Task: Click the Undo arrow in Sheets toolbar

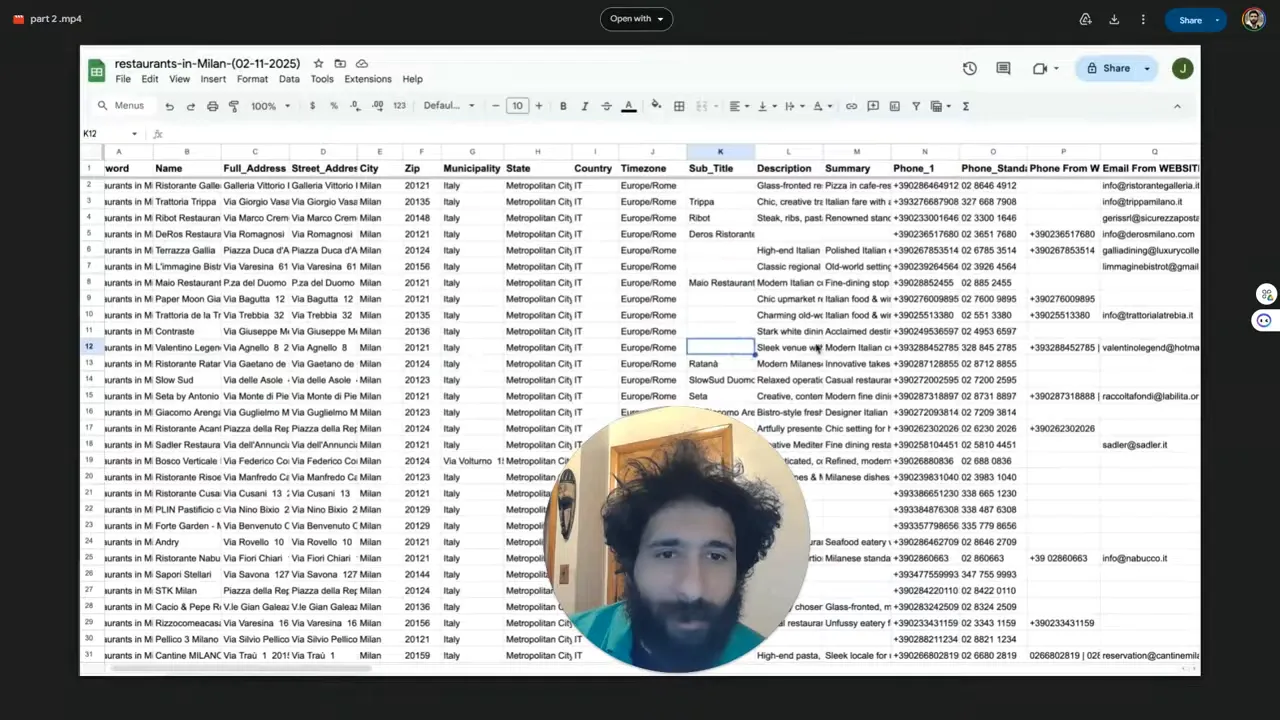Action: click(170, 106)
